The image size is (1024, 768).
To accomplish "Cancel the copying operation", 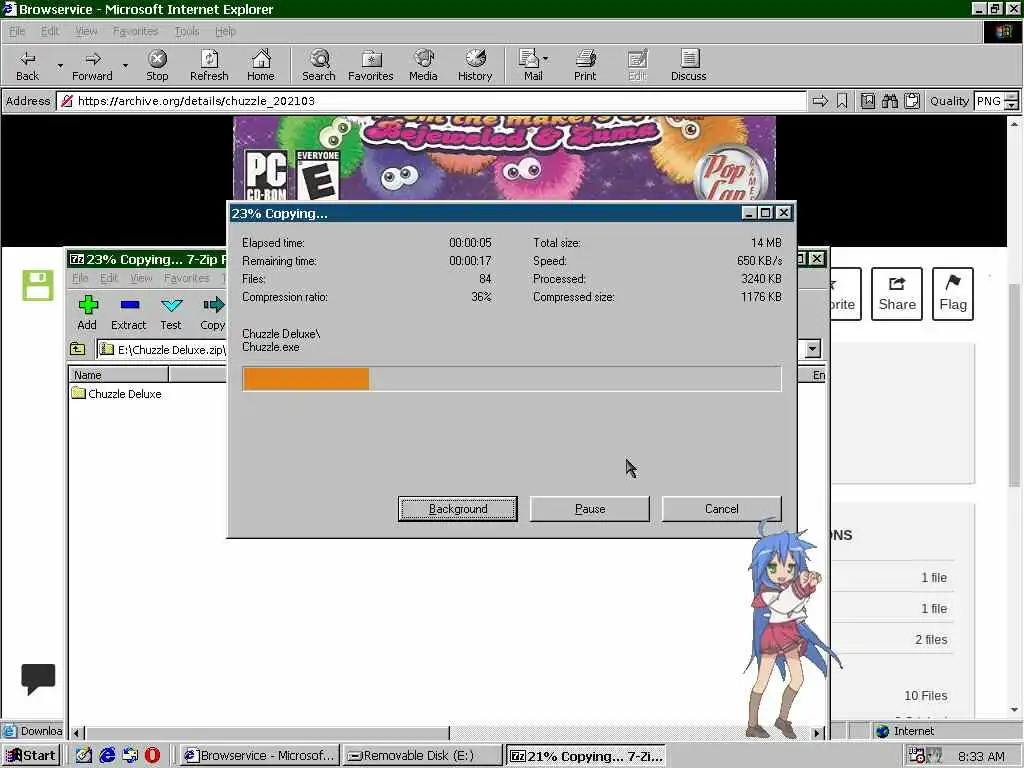I will click(x=722, y=509).
